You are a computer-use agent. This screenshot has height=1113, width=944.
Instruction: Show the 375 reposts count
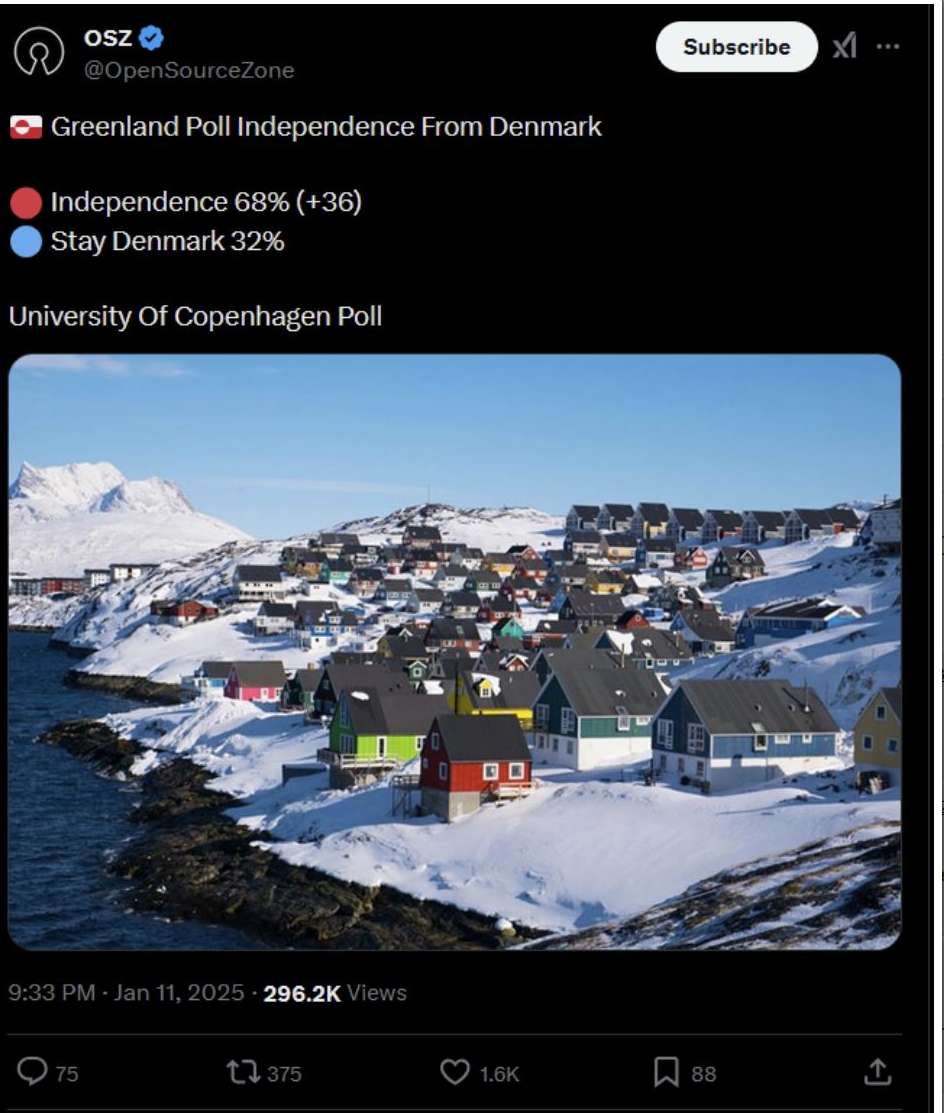coord(284,1073)
